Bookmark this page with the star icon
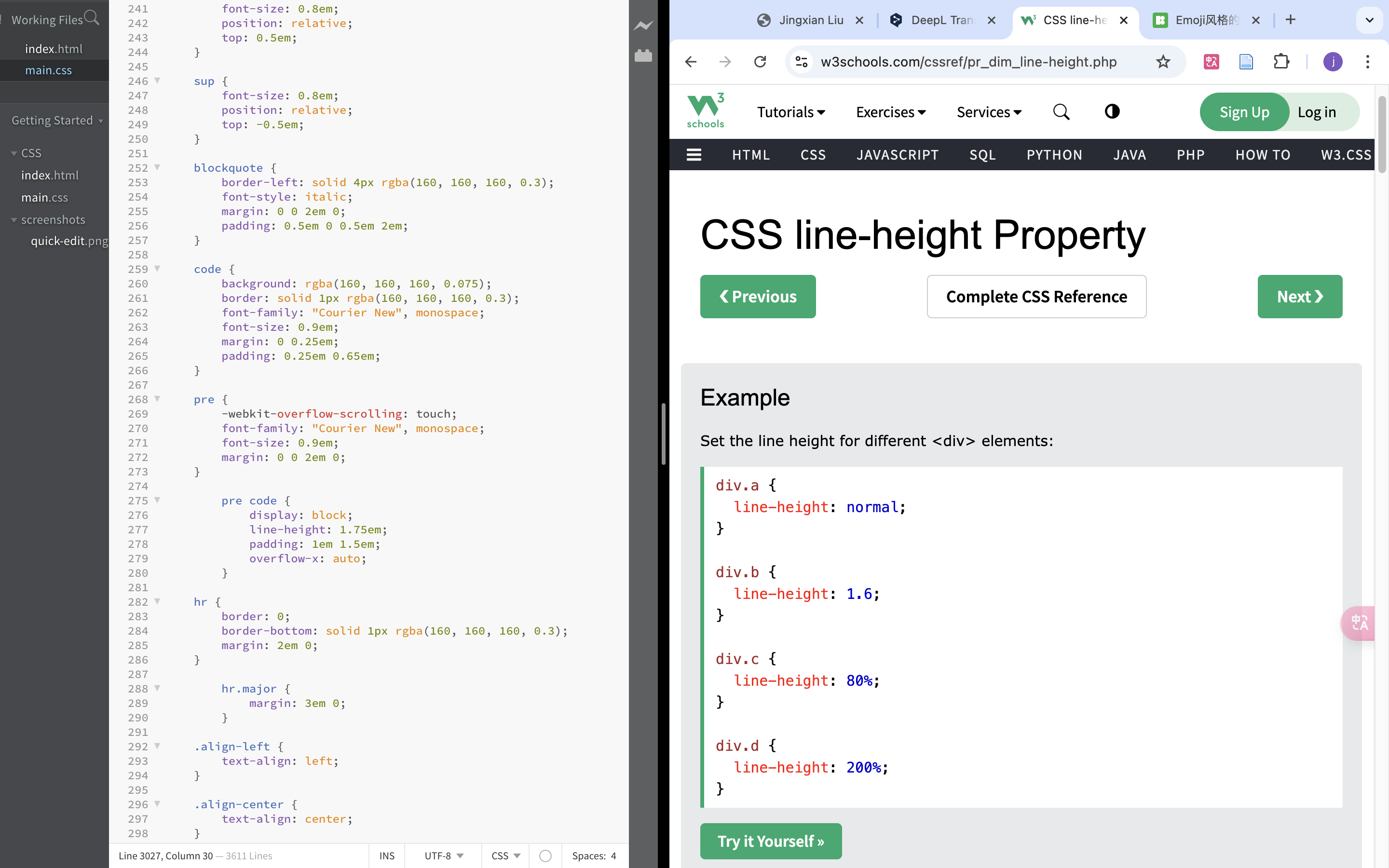This screenshot has width=1389, height=868. pyautogui.click(x=1163, y=61)
